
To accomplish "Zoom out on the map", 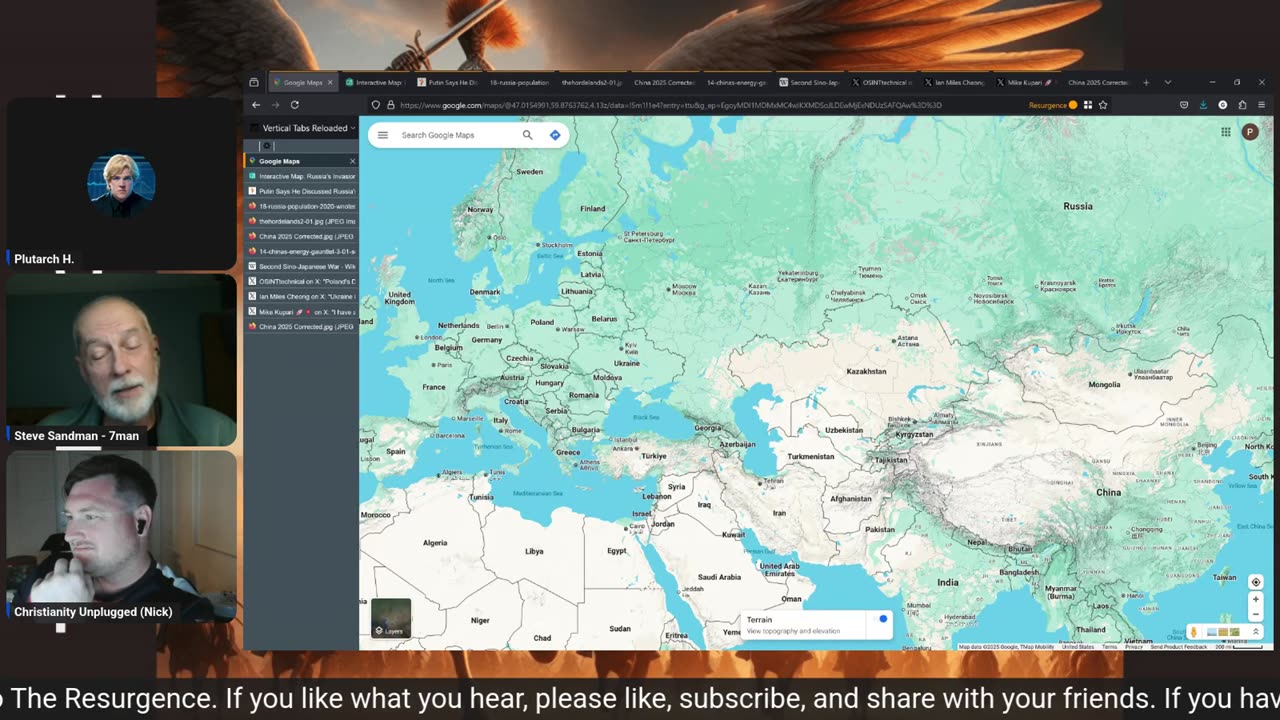I will click(1256, 615).
